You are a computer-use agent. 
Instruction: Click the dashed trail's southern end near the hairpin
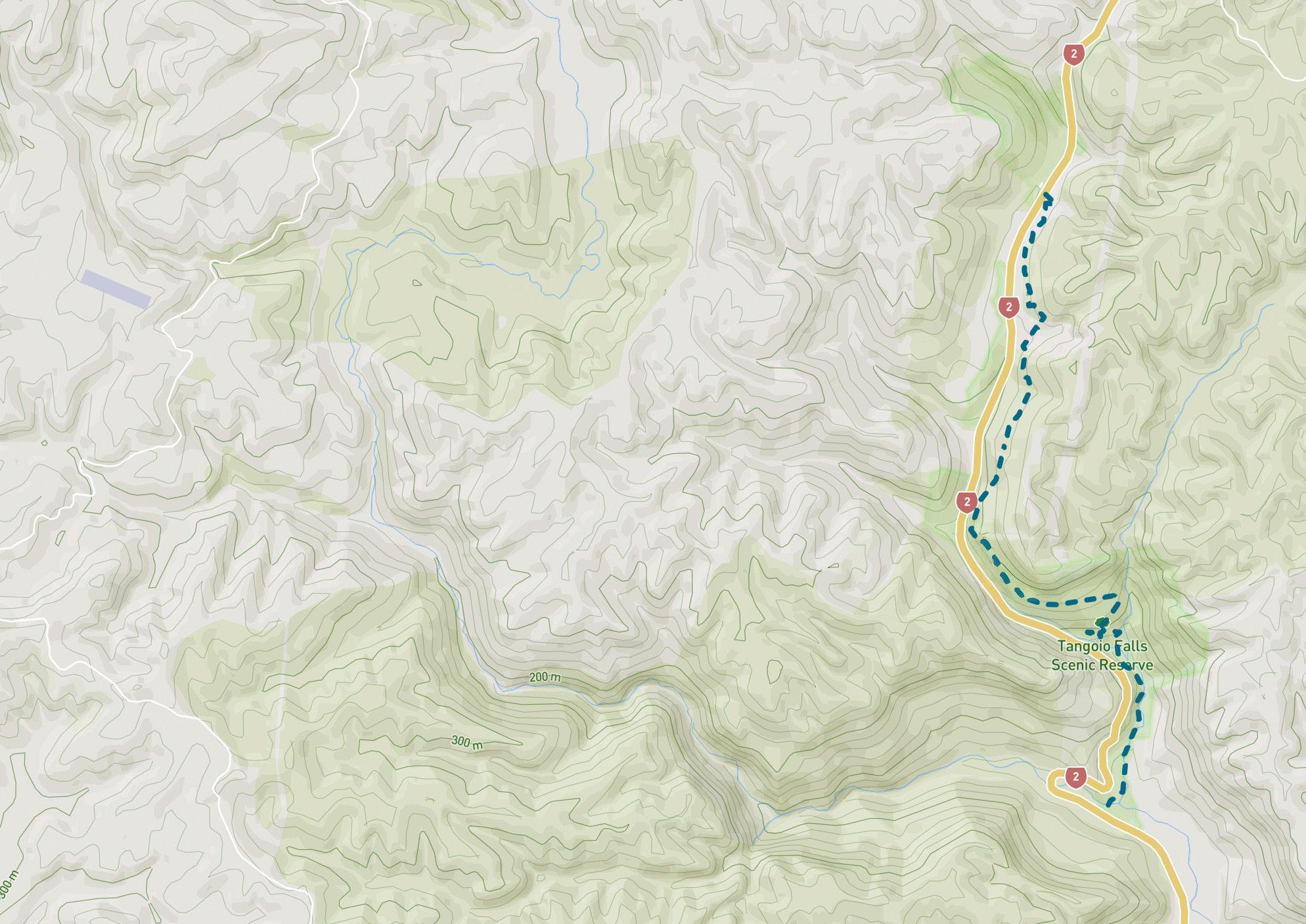1110,803
